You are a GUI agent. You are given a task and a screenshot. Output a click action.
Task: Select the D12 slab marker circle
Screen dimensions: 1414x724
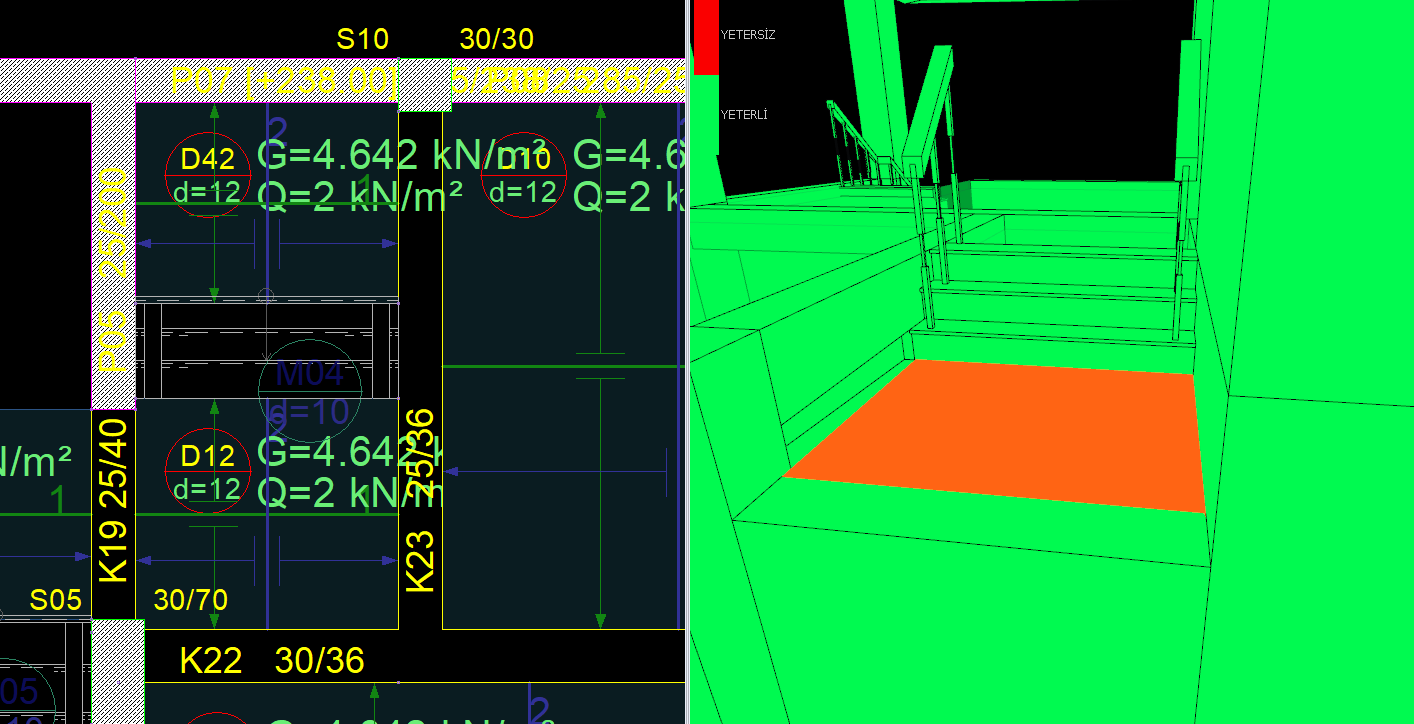[x=207, y=471]
